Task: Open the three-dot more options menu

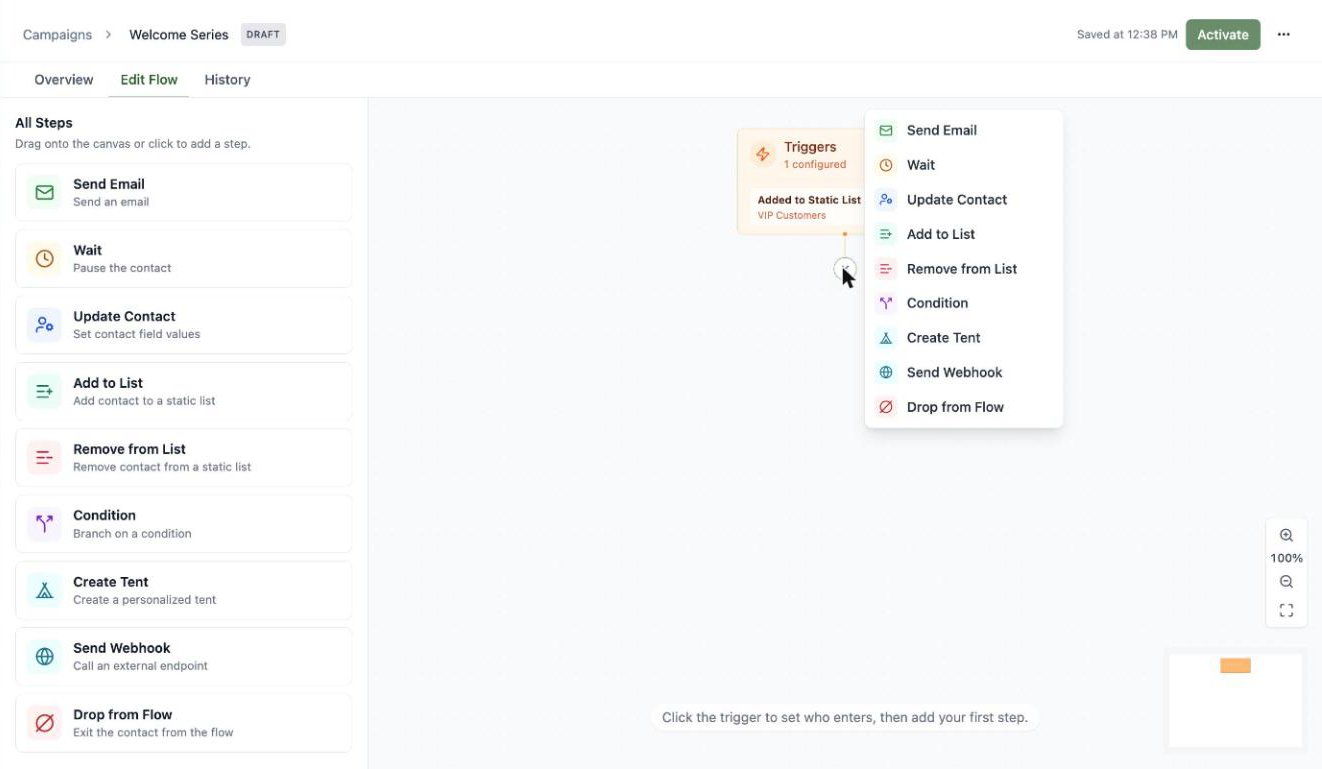Action: click(x=1284, y=34)
